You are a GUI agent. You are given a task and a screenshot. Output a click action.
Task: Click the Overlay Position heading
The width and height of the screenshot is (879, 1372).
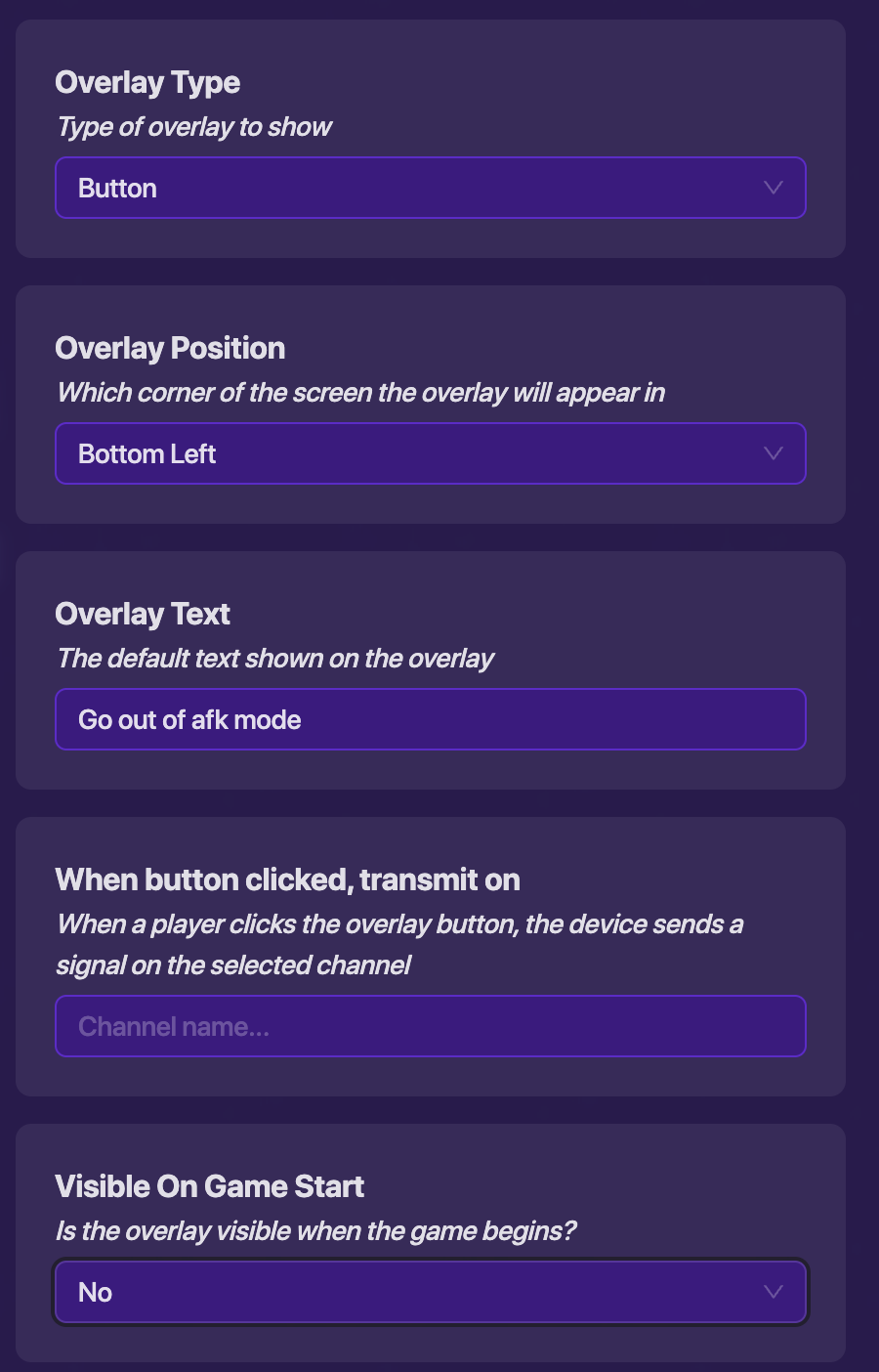click(170, 348)
